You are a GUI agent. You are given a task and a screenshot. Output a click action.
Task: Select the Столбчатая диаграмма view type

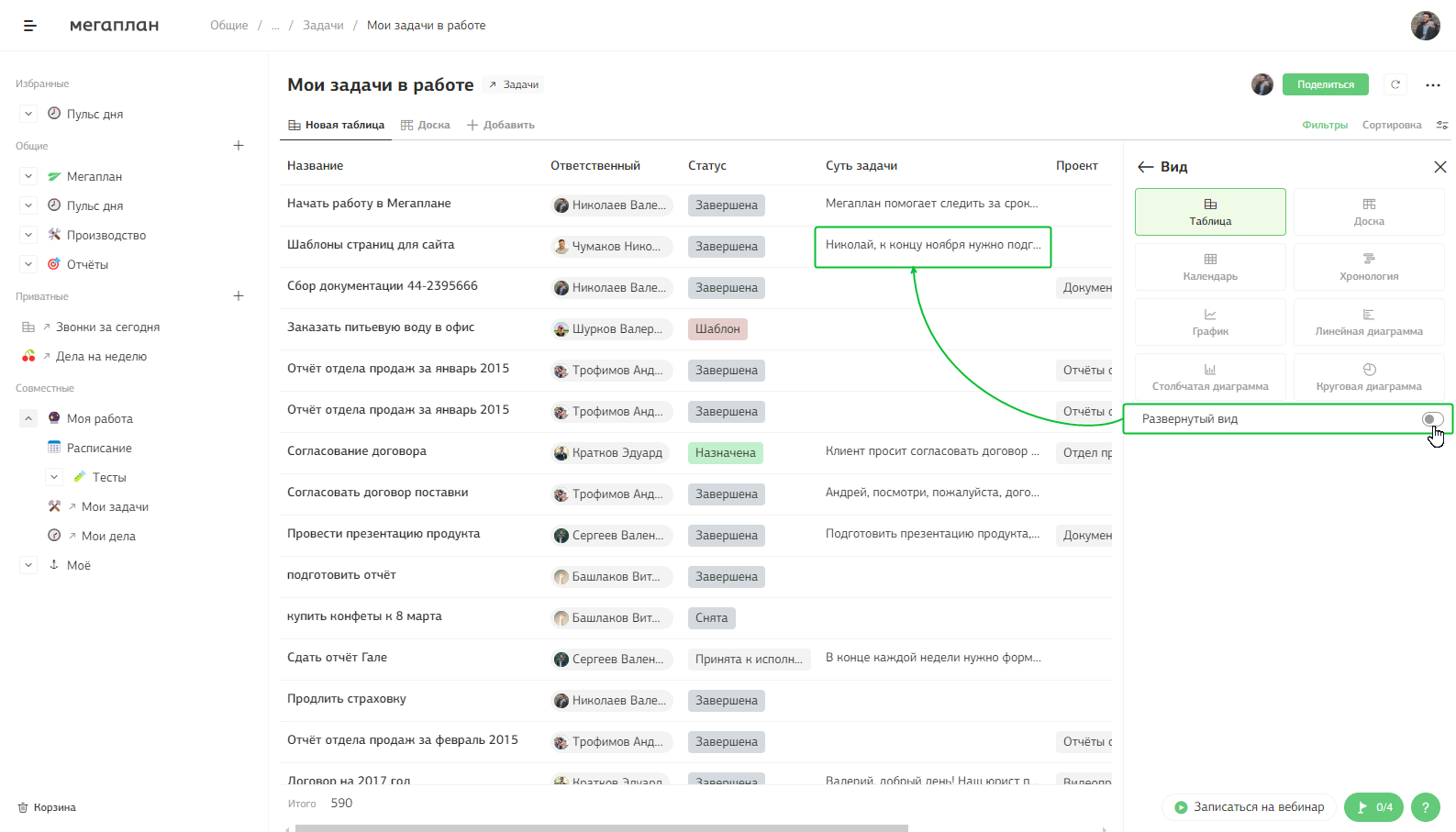point(1210,377)
